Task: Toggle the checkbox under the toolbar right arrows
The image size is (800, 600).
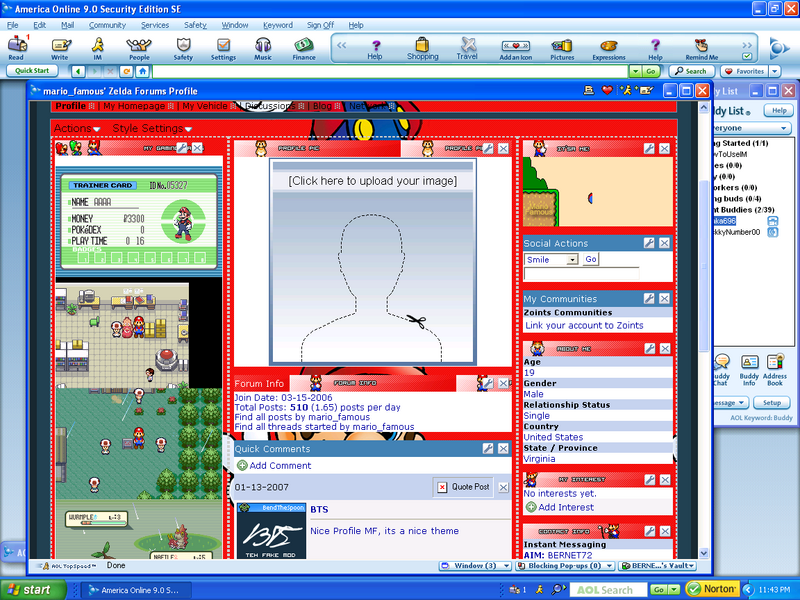Action: pos(747,56)
